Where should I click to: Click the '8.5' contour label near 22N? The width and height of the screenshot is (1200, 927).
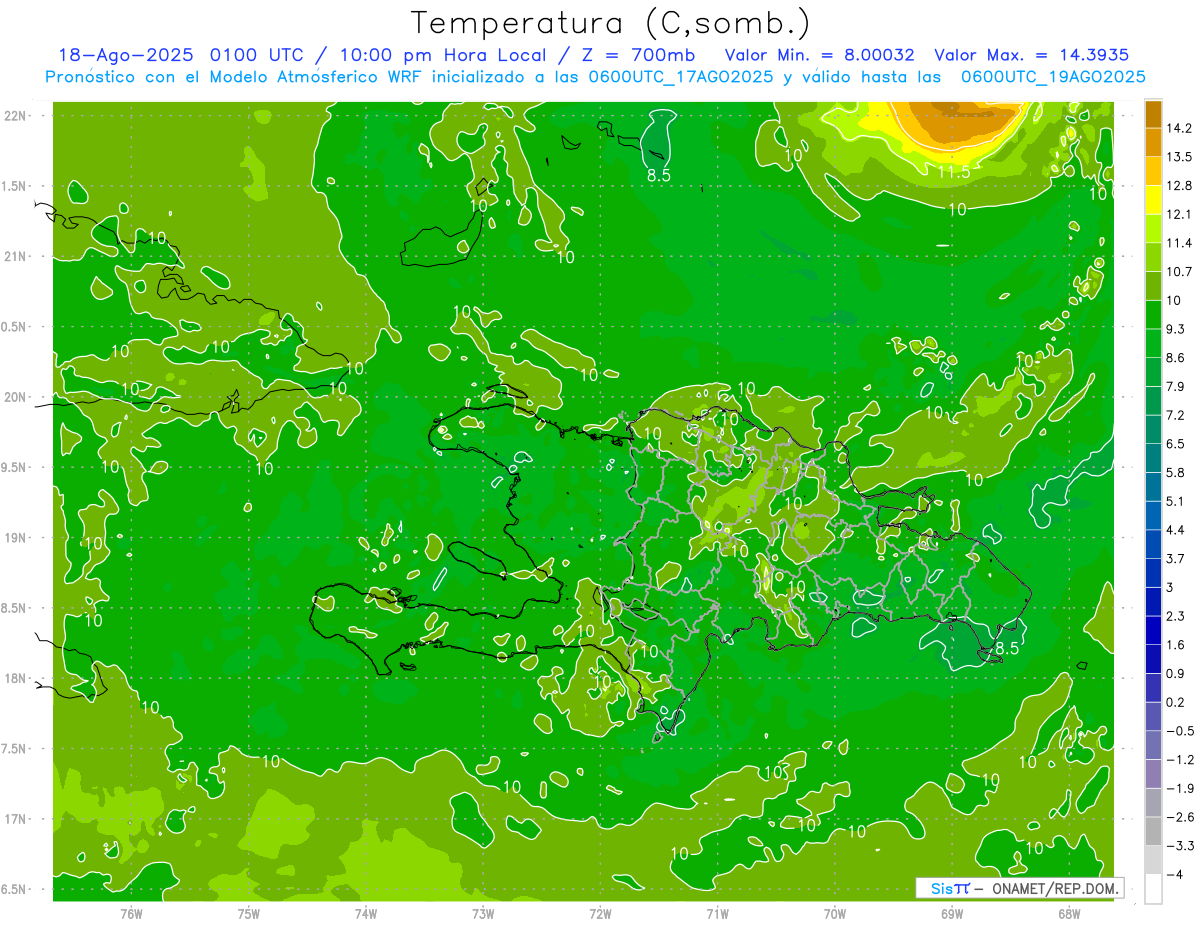click(x=659, y=175)
